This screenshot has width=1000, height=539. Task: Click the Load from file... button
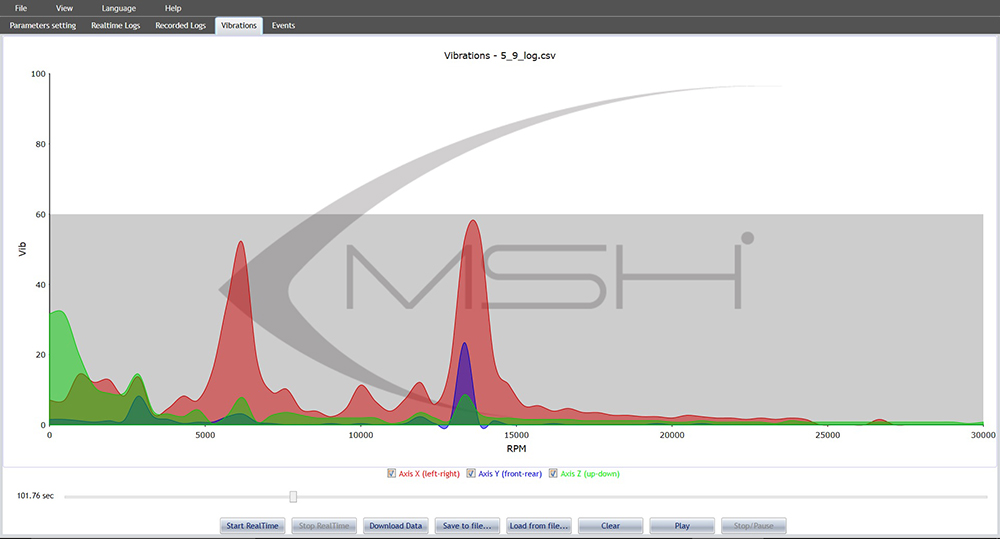coord(539,526)
